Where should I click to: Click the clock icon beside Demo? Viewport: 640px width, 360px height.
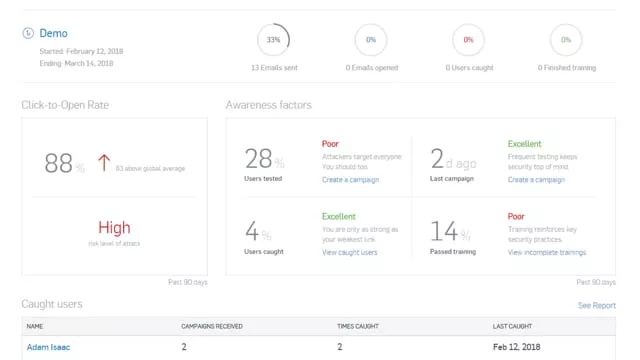(28, 33)
